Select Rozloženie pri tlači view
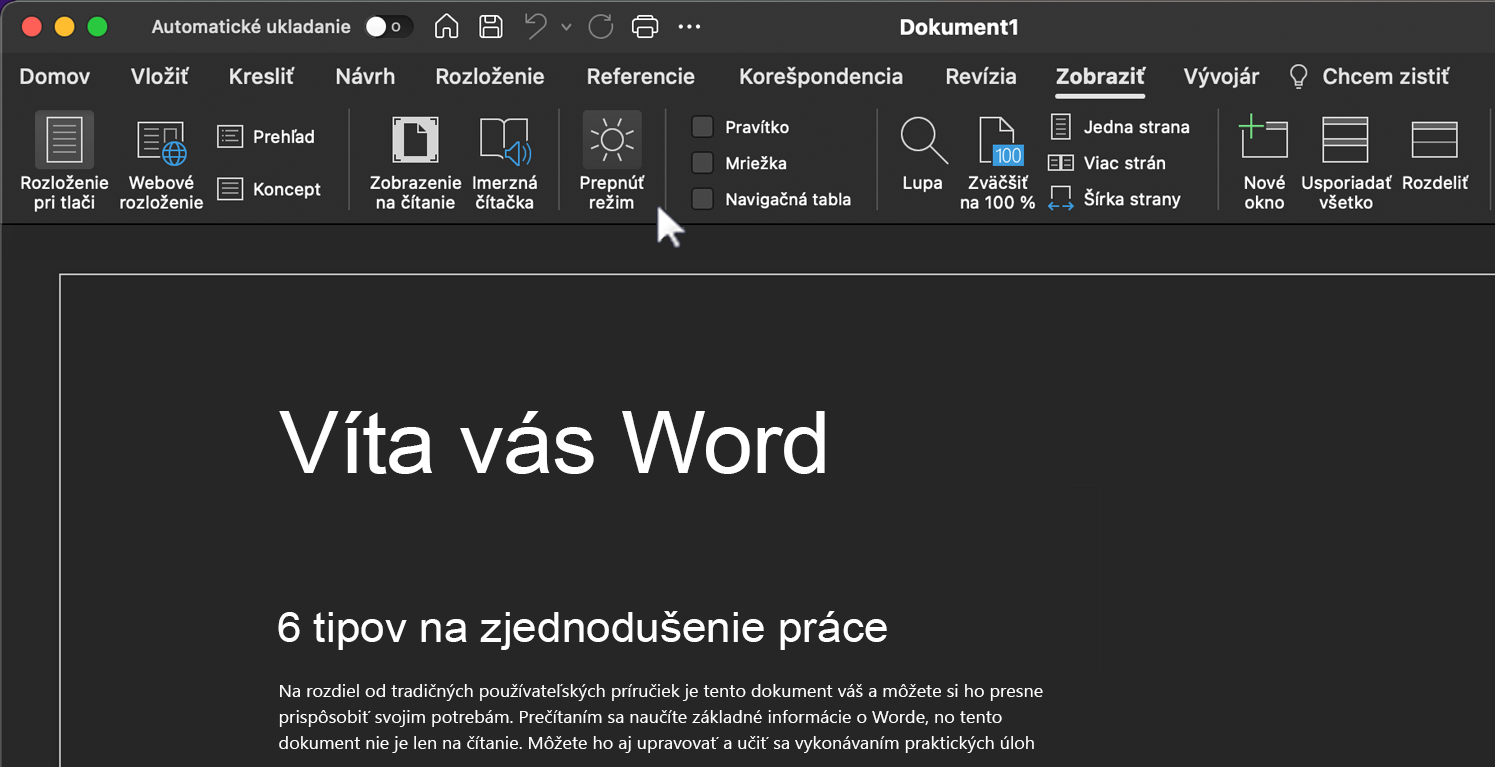The width and height of the screenshot is (1495, 767). 64,160
